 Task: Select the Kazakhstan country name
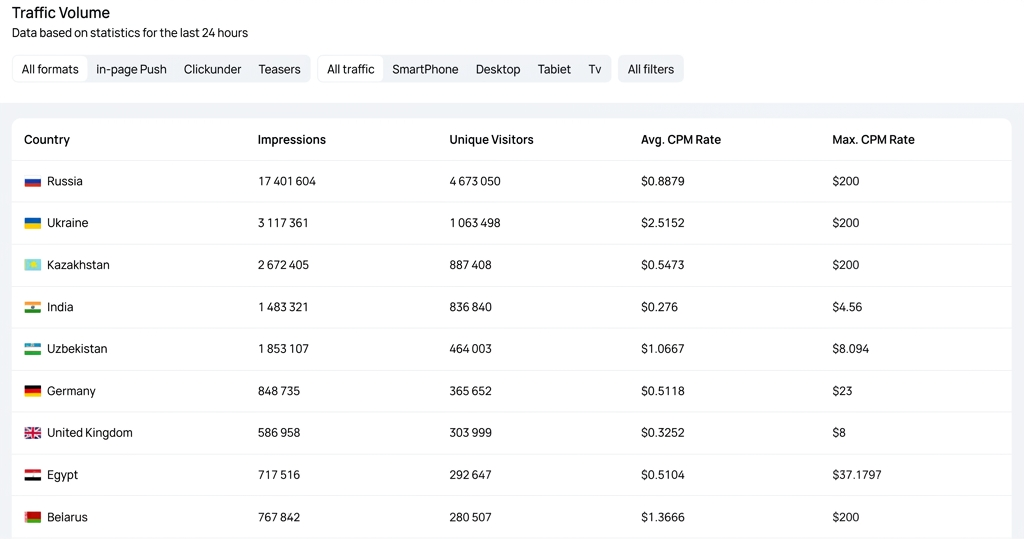pyautogui.click(x=78, y=265)
